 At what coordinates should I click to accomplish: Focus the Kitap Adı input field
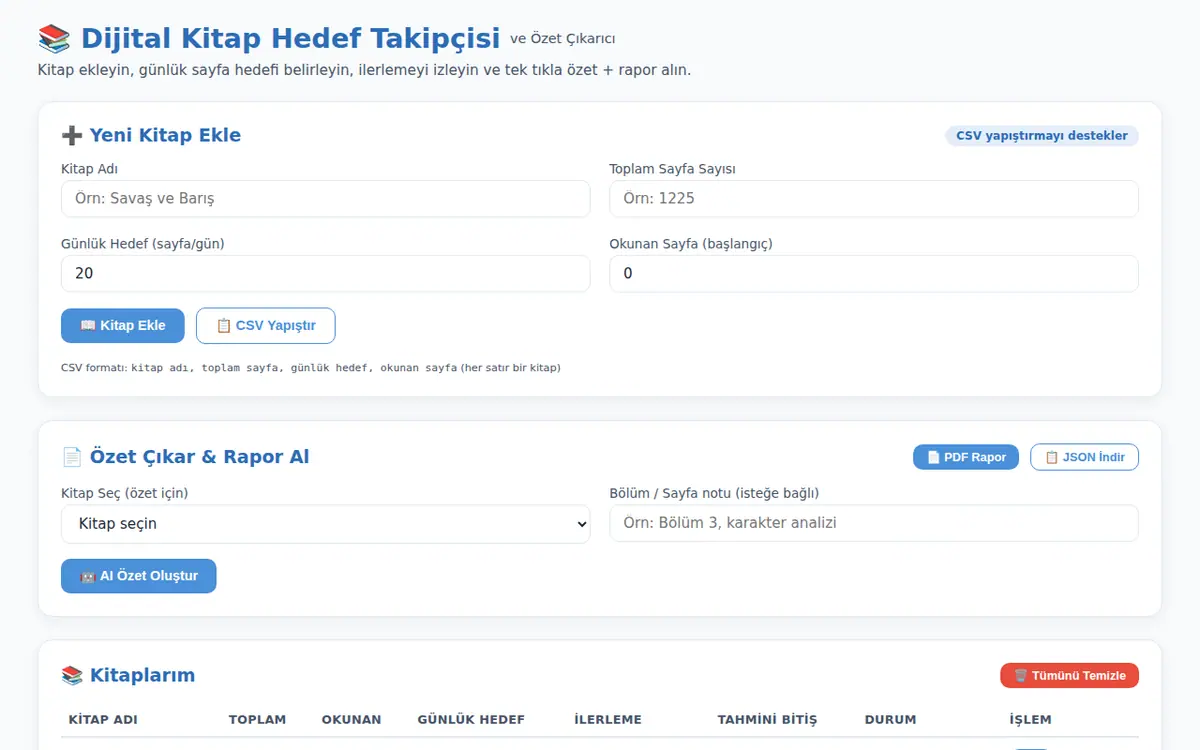(326, 198)
